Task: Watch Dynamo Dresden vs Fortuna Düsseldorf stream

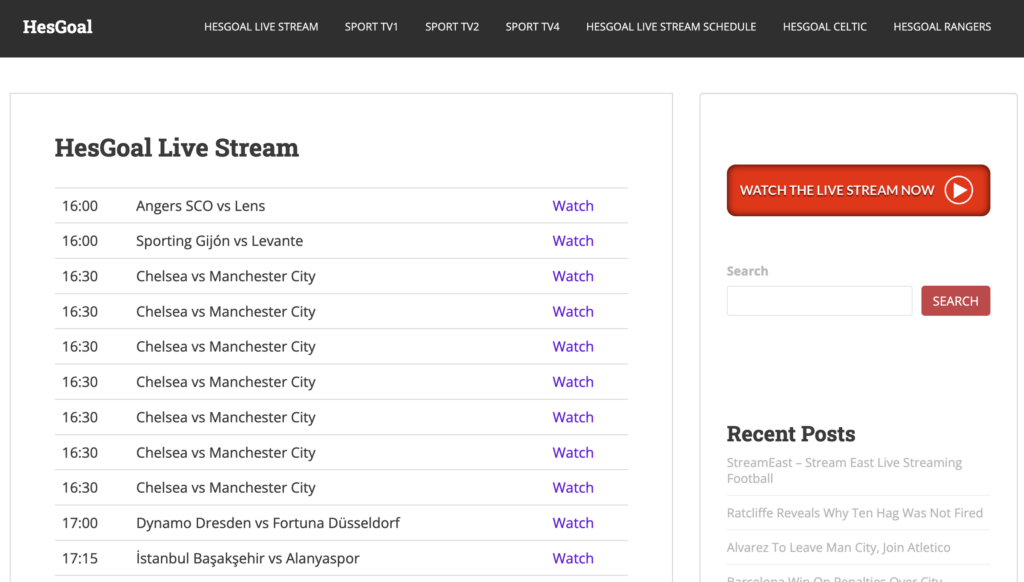Action: pos(573,523)
